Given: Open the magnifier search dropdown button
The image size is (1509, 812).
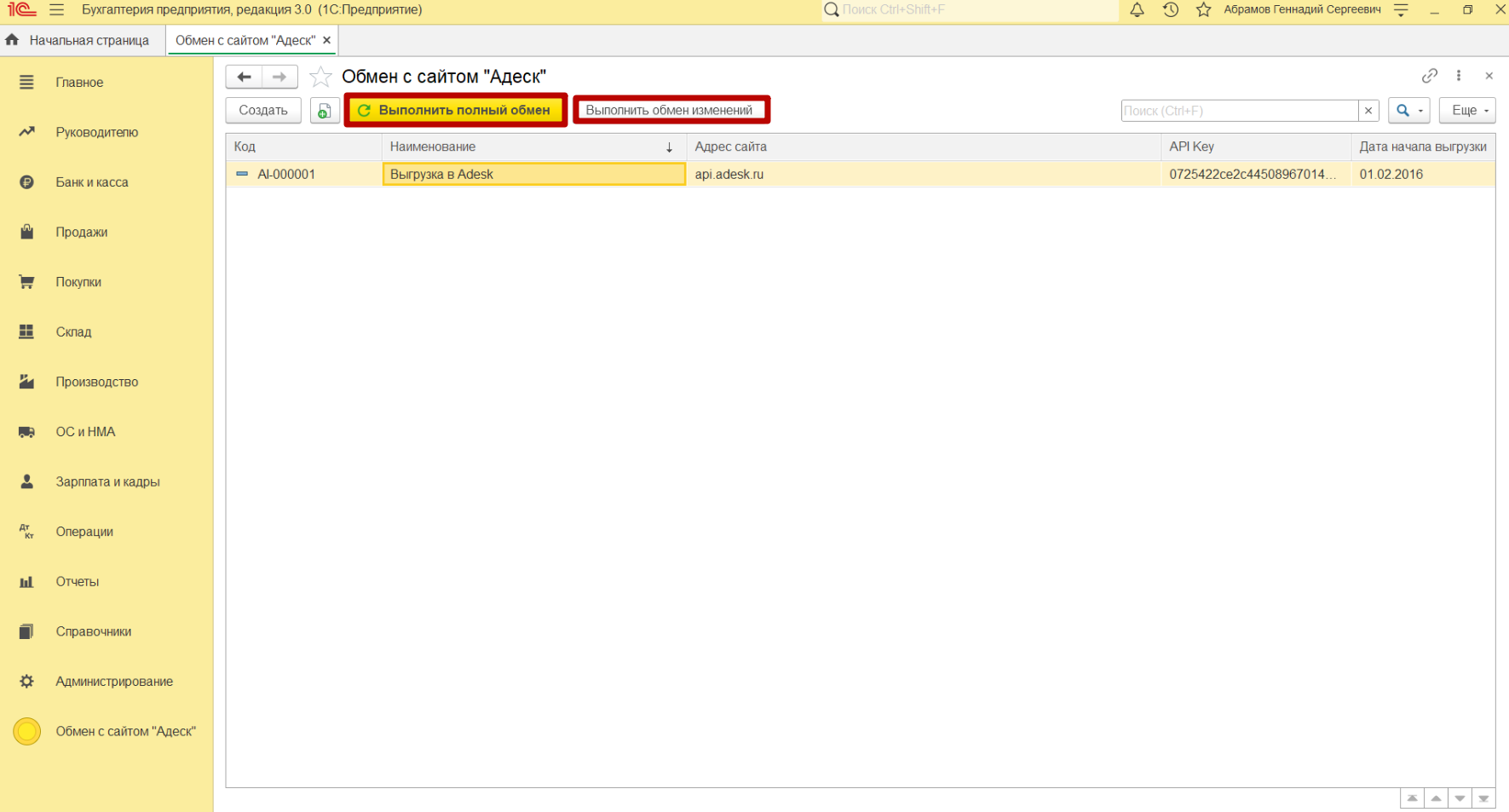Looking at the screenshot, I should tap(1408, 111).
